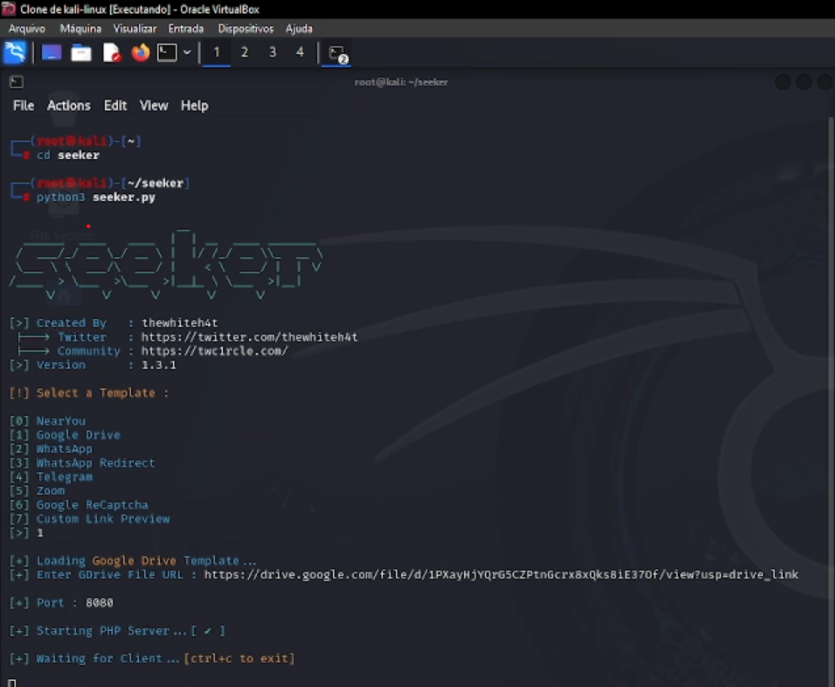The width and height of the screenshot is (835, 687).
Task: Open the terminal Help menu
Action: click(194, 105)
